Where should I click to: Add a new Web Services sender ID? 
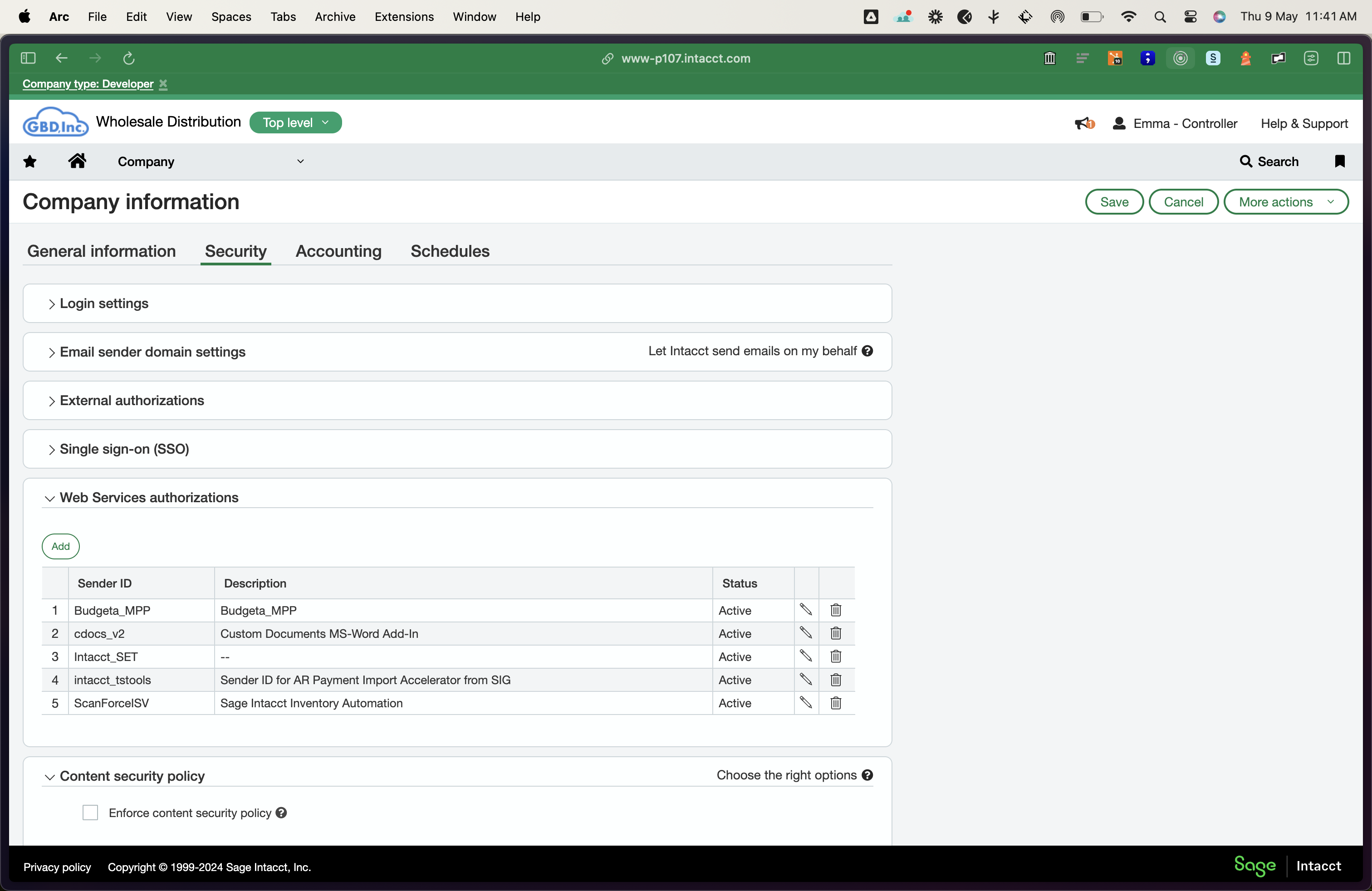[x=60, y=546]
